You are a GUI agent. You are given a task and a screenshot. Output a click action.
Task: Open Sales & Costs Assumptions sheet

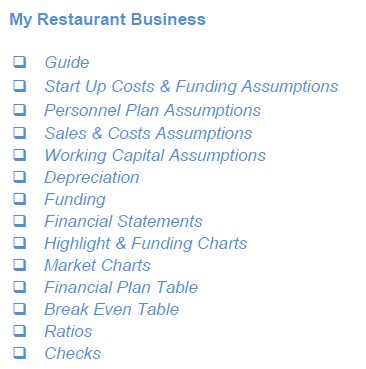148,133
